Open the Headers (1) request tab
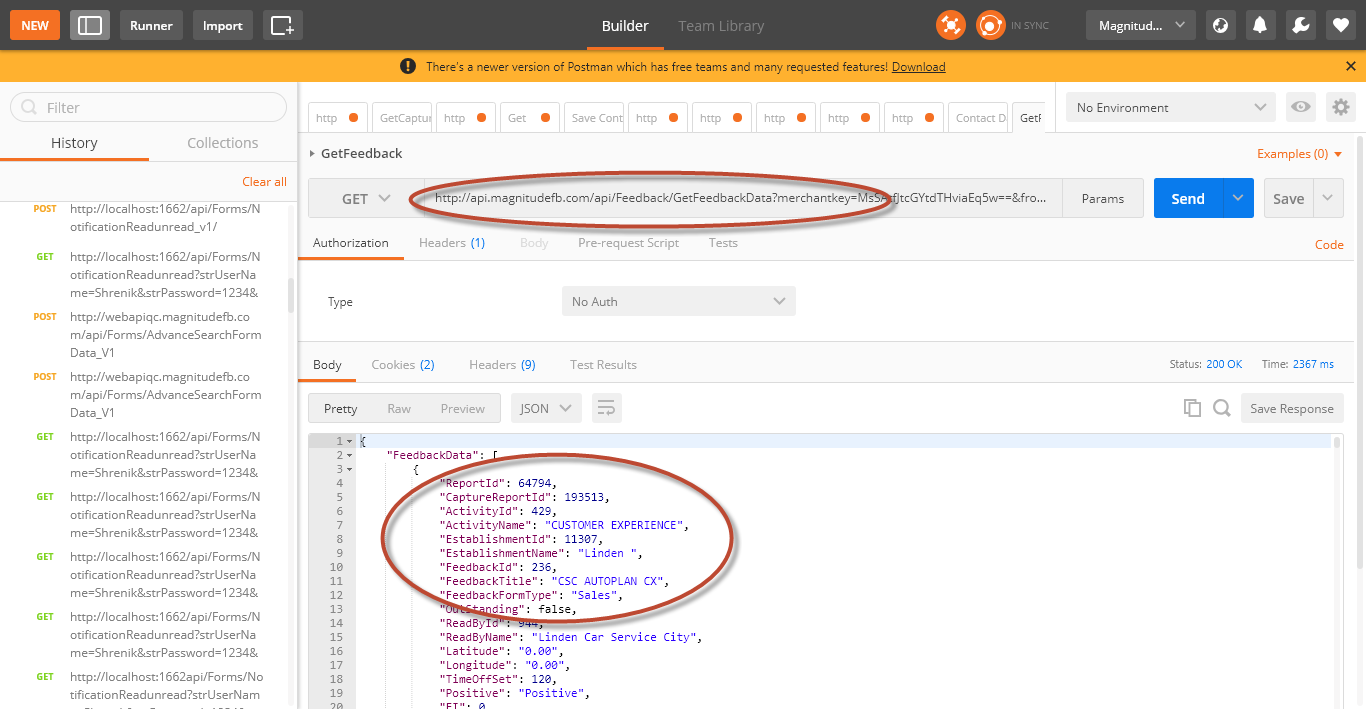The image size is (1366, 709). [x=451, y=243]
